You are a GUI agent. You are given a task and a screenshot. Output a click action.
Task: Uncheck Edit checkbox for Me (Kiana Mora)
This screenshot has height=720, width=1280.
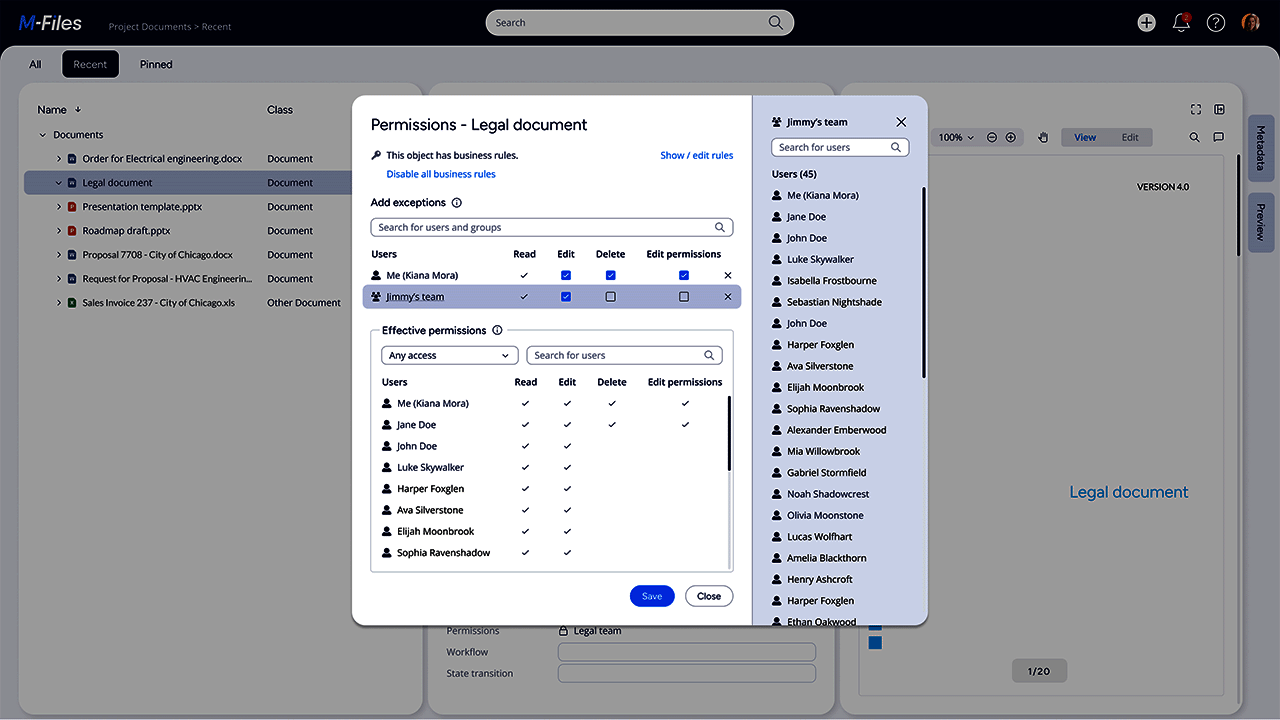click(566, 275)
